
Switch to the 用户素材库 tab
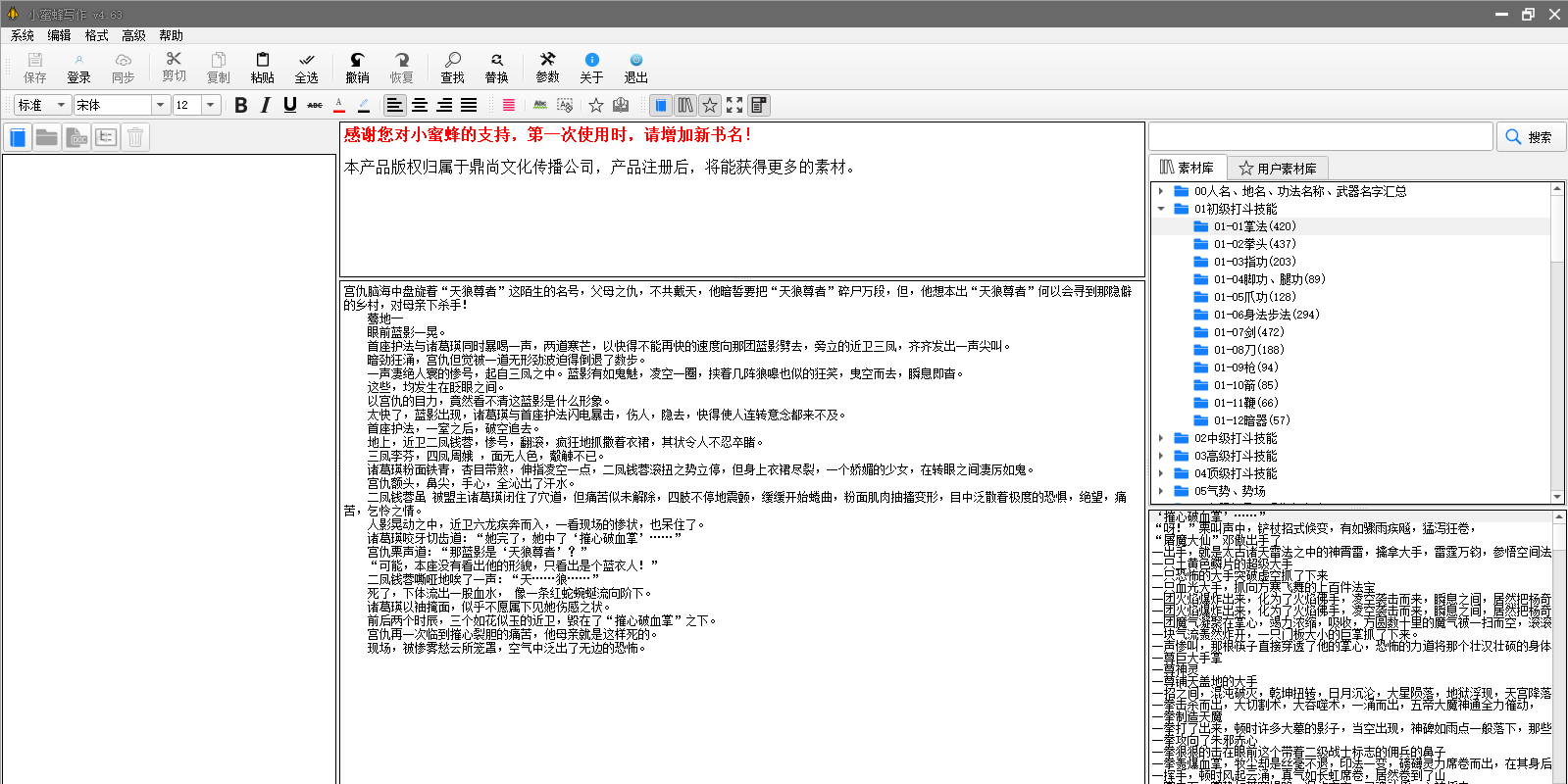1278,168
